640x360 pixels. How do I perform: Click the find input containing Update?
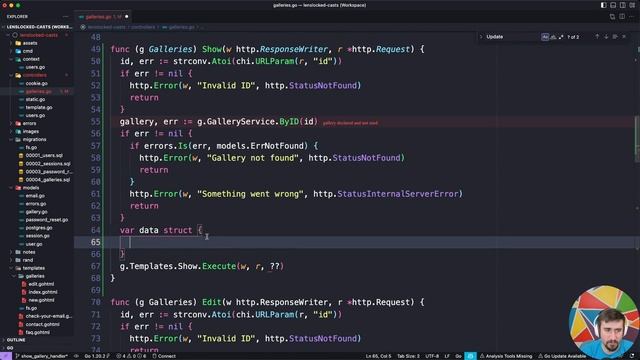(x=512, y=37)
